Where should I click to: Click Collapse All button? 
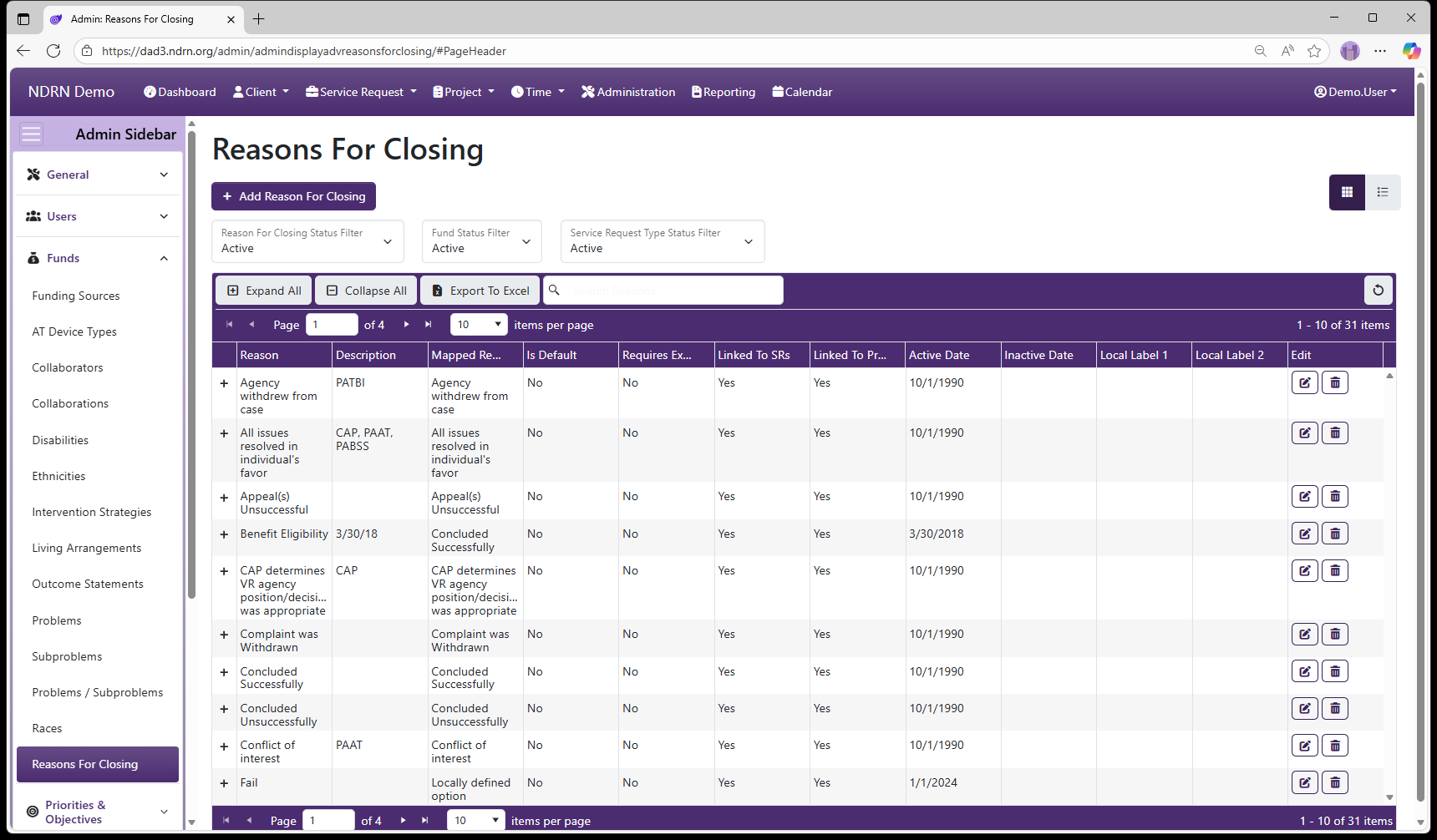(366, 291)
